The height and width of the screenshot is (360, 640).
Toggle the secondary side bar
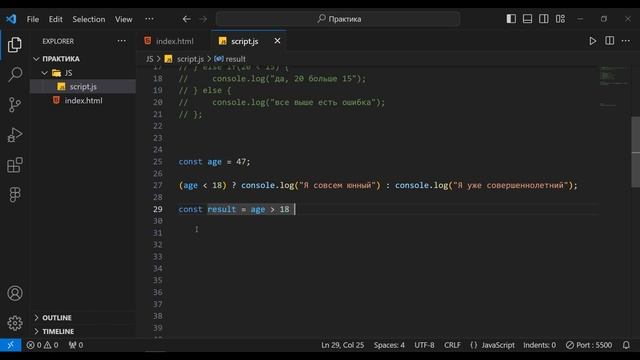pos(544,19)
